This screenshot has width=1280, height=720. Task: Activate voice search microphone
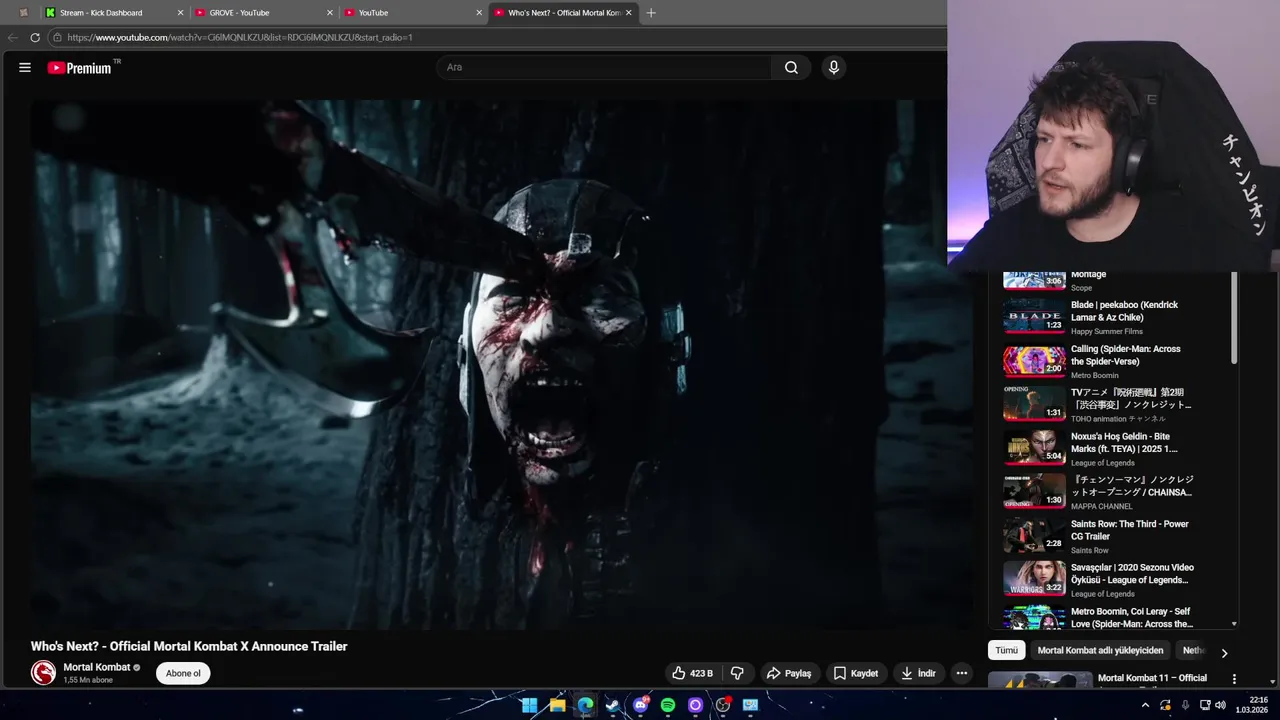click(x=834, y=67)
